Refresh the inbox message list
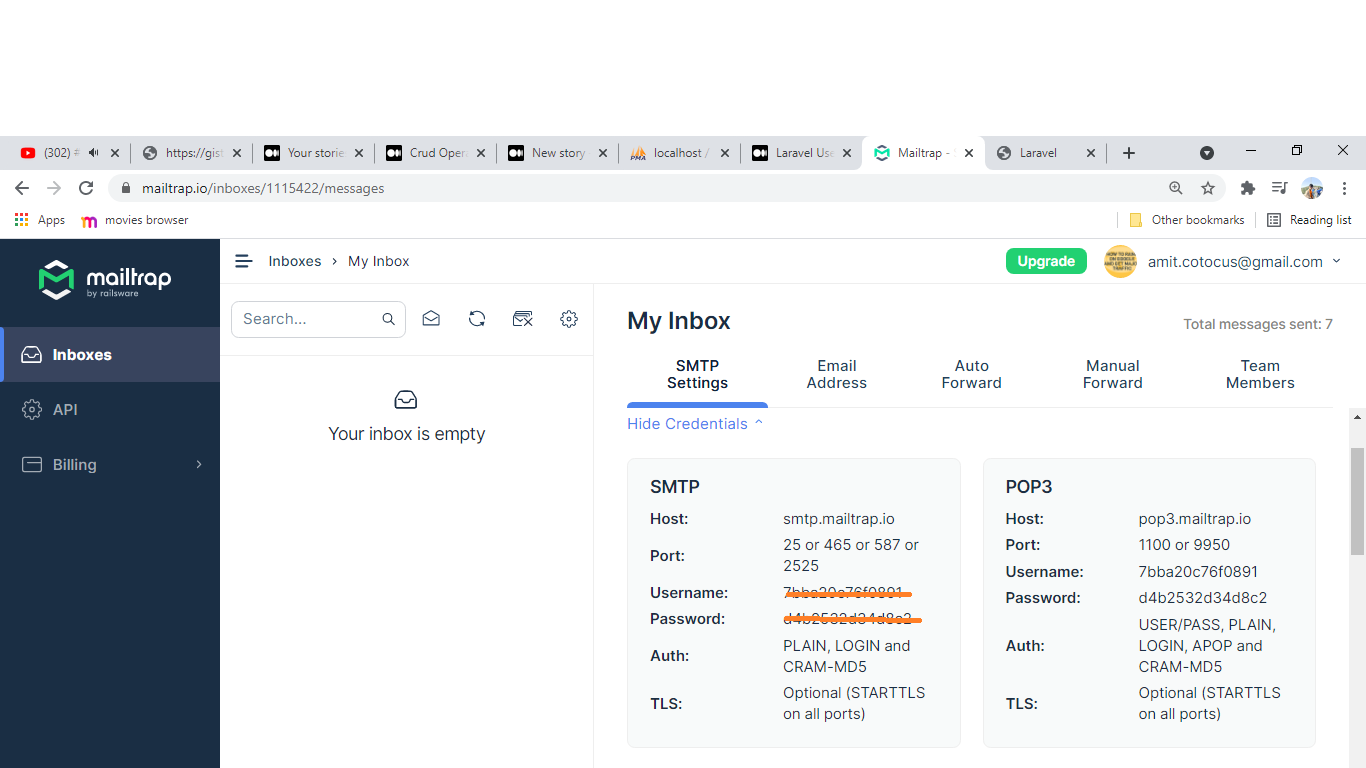Image resolution: width=1366 pixels, height=768 pixels. pyautogui.click(x=477, y=319)
